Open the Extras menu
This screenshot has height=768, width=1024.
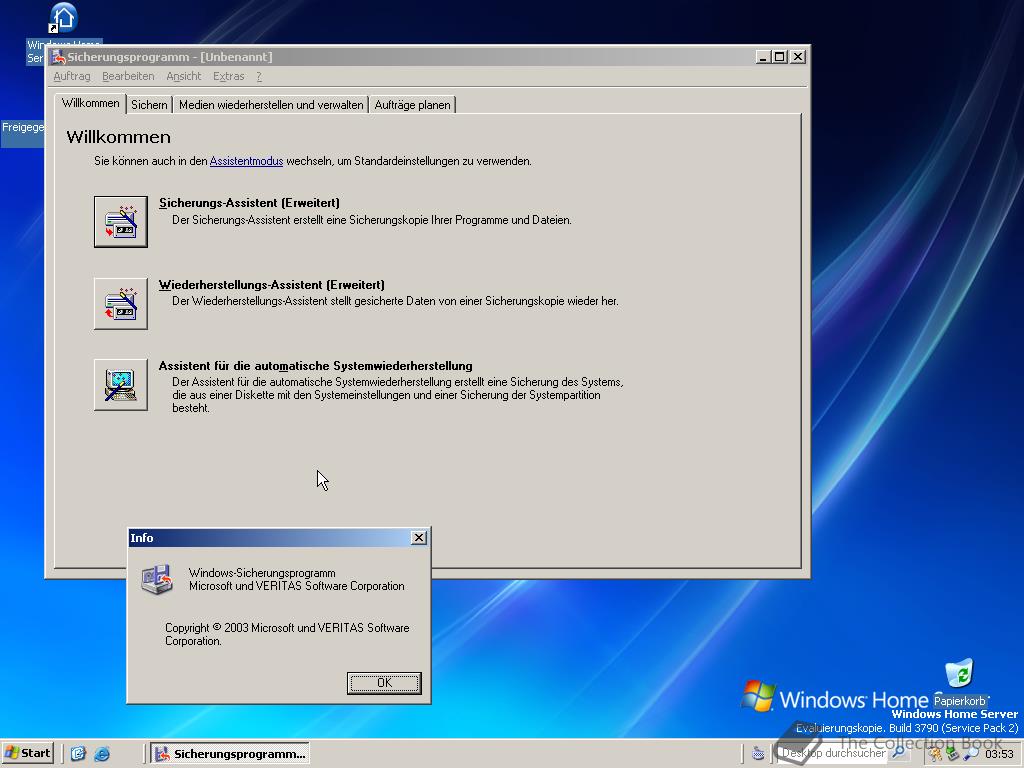point(229,76)
